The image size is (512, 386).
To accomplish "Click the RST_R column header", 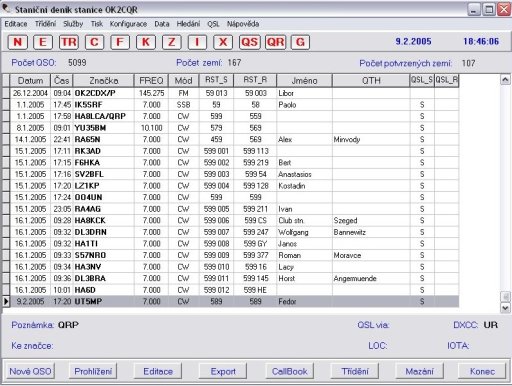I will (255, 81).
